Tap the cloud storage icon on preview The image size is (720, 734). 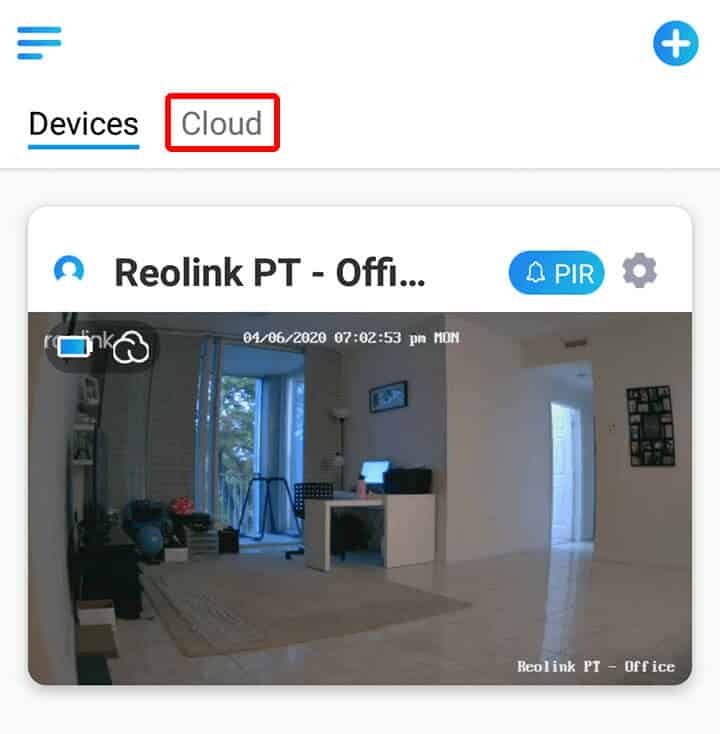(x=132, y=347)
